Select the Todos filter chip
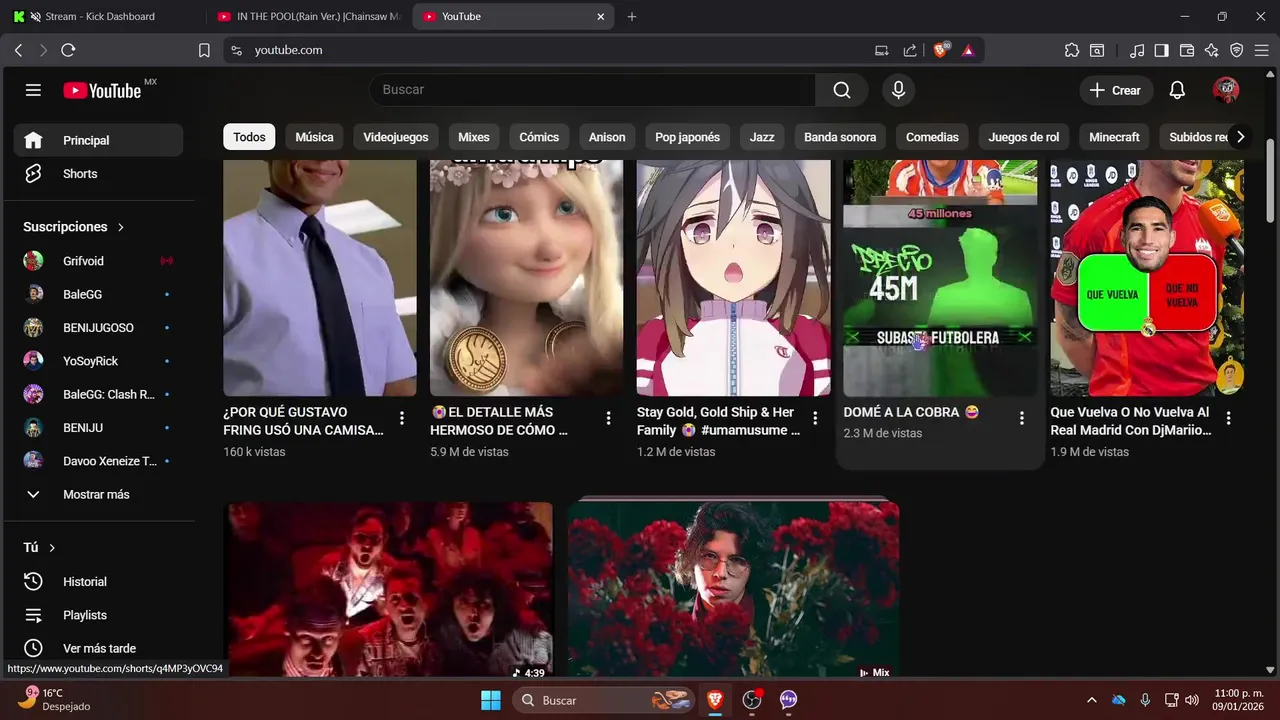 click(249, 137)
